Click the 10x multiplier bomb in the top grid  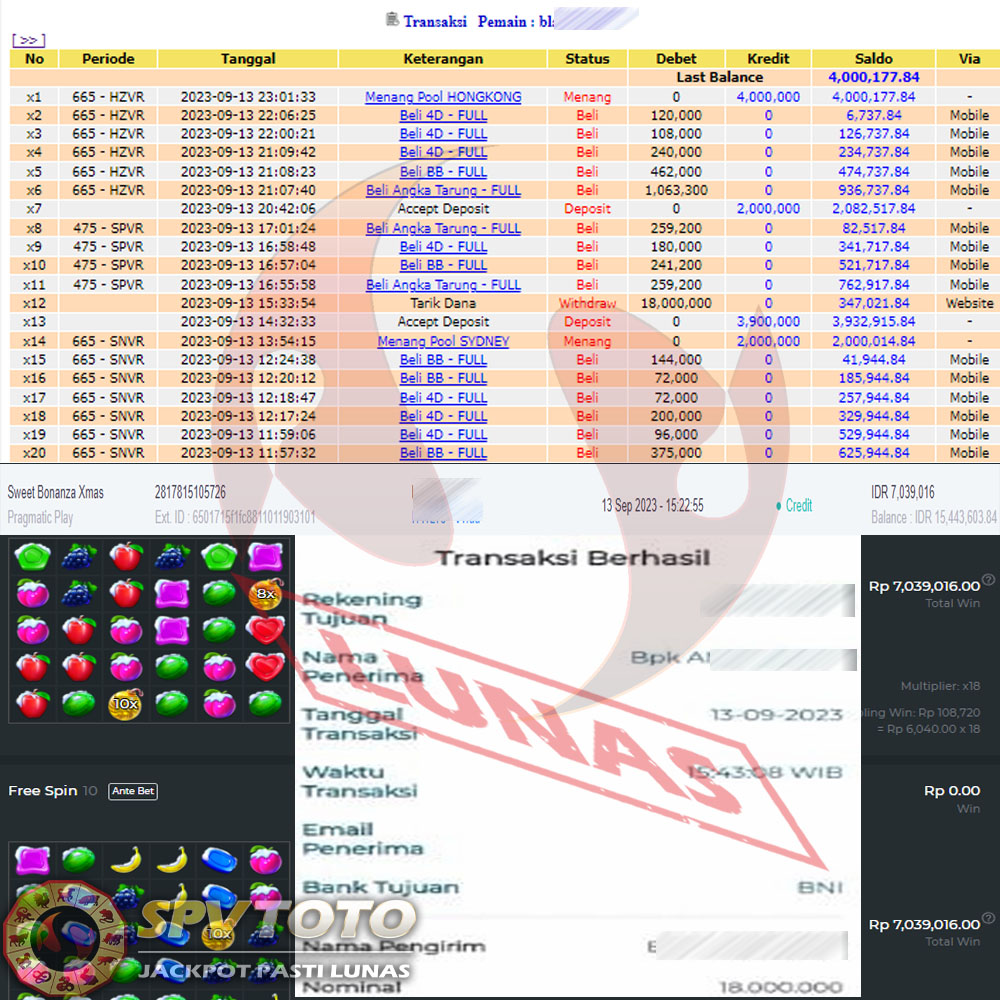124,703
